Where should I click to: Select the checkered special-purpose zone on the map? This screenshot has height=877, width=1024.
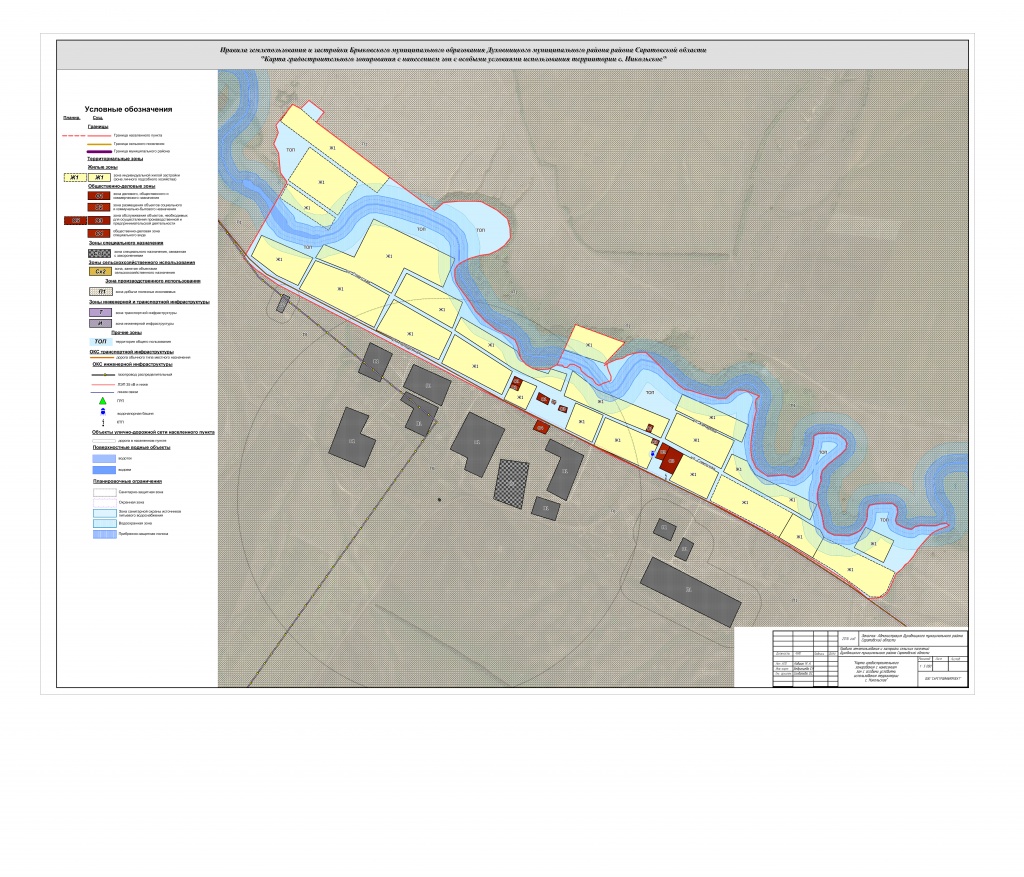511,484
